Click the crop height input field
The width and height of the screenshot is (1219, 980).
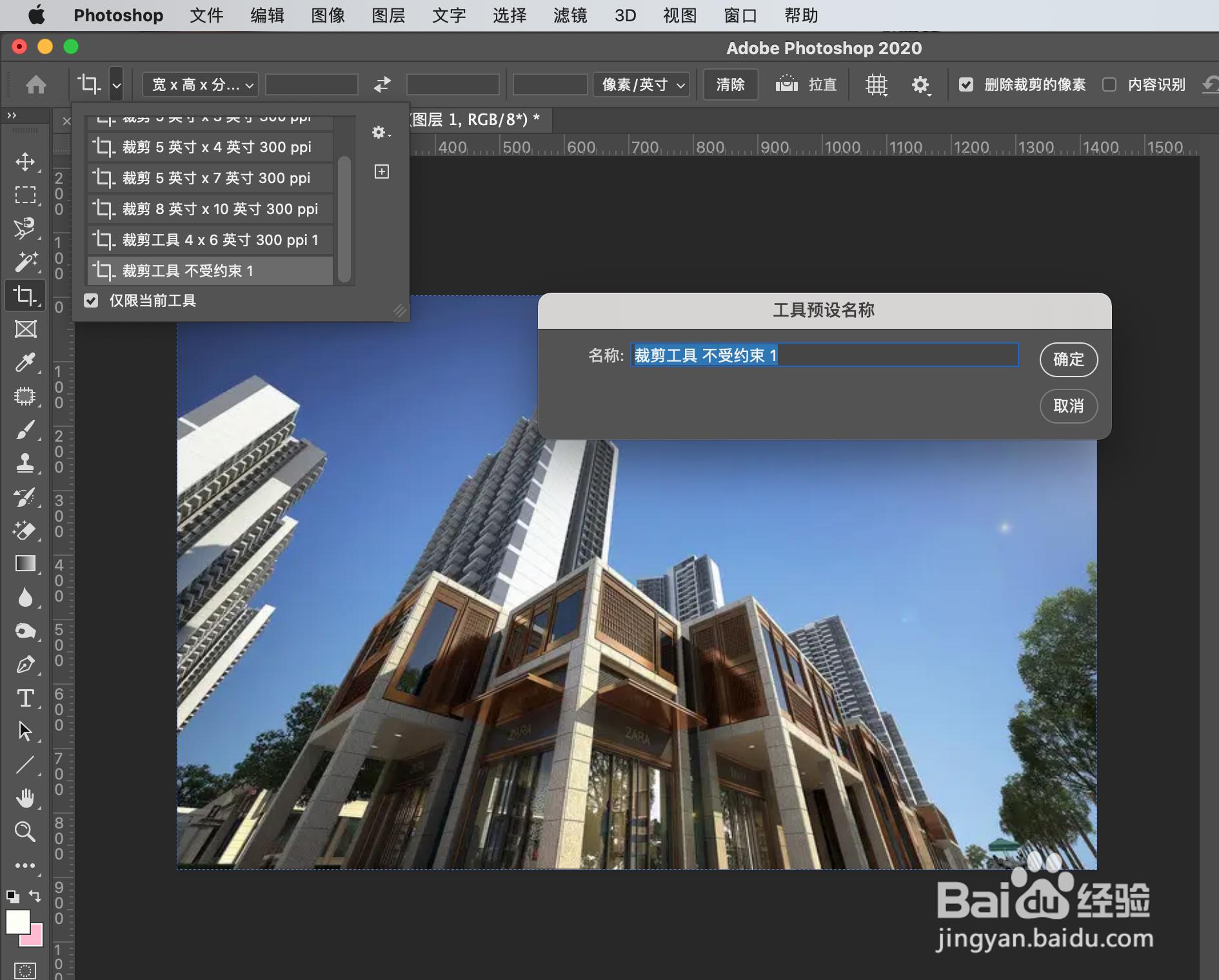(x=453, y=84)
